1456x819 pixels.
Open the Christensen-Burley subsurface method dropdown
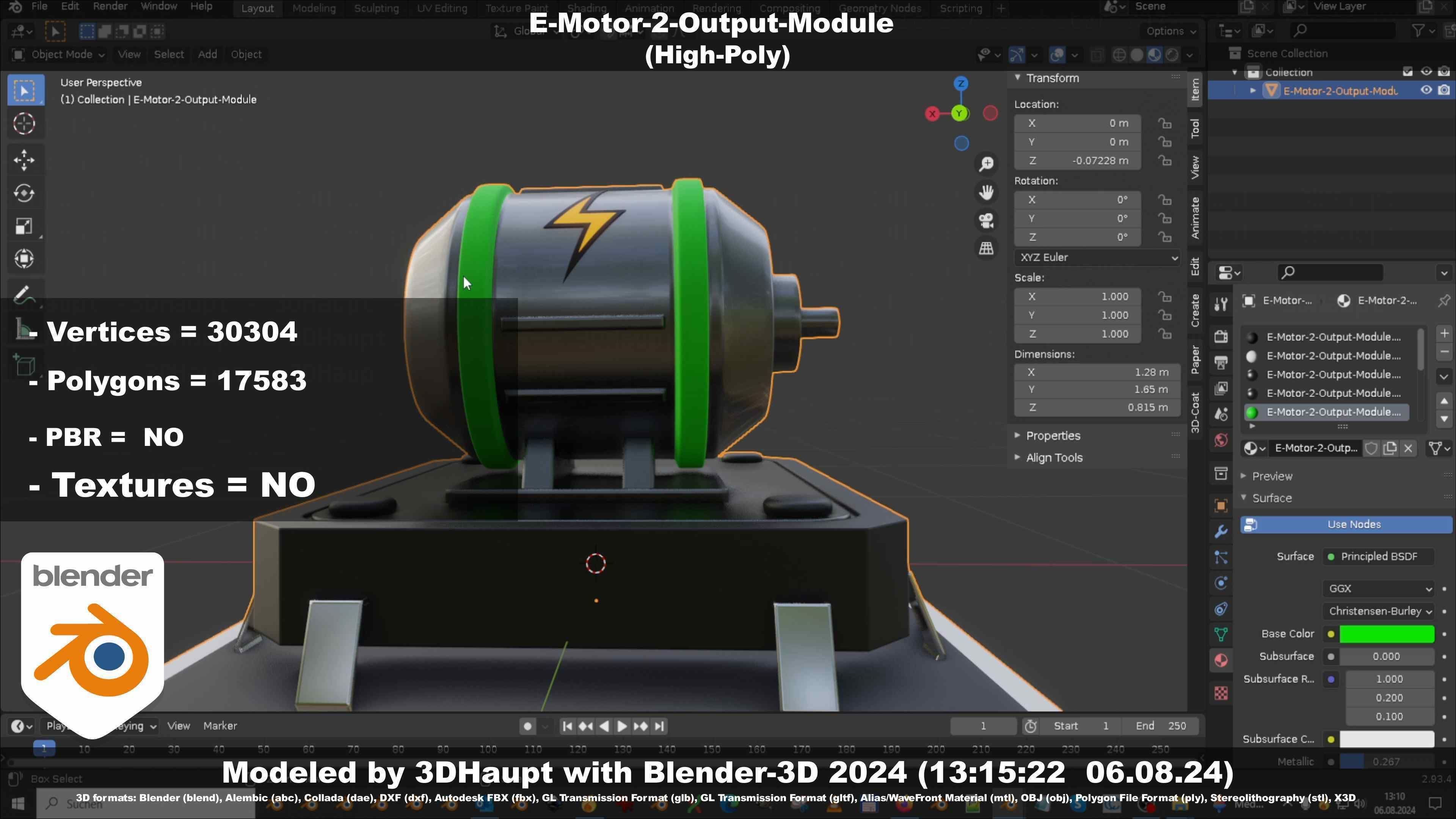click(1378, 612)
